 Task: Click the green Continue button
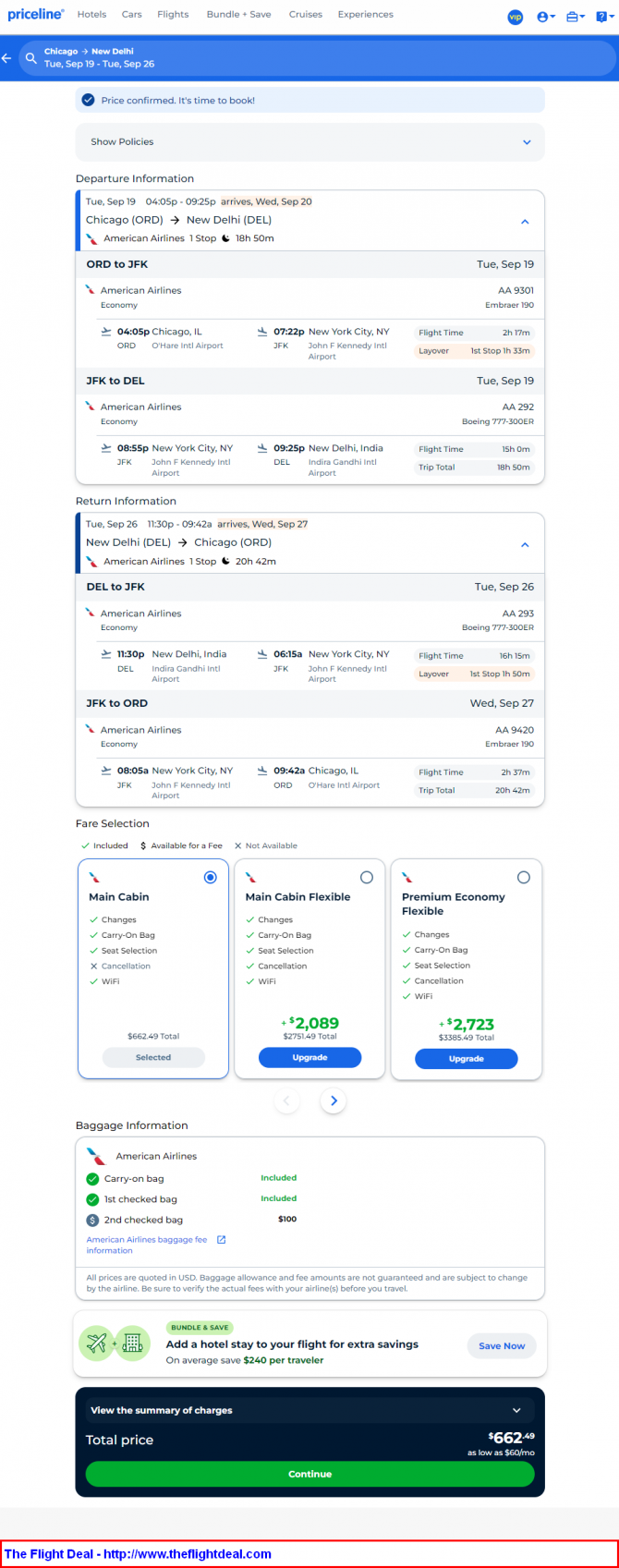[309, 1474]
